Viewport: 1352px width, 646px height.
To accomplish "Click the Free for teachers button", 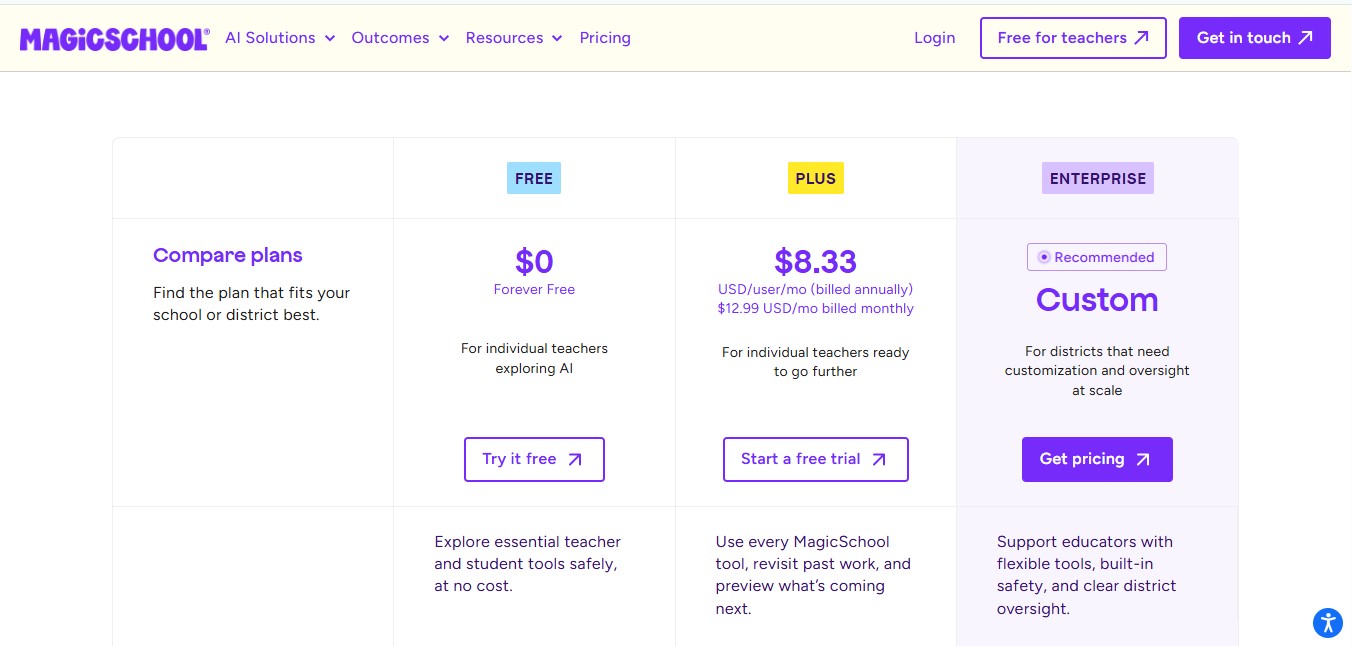I will 1073,38.
